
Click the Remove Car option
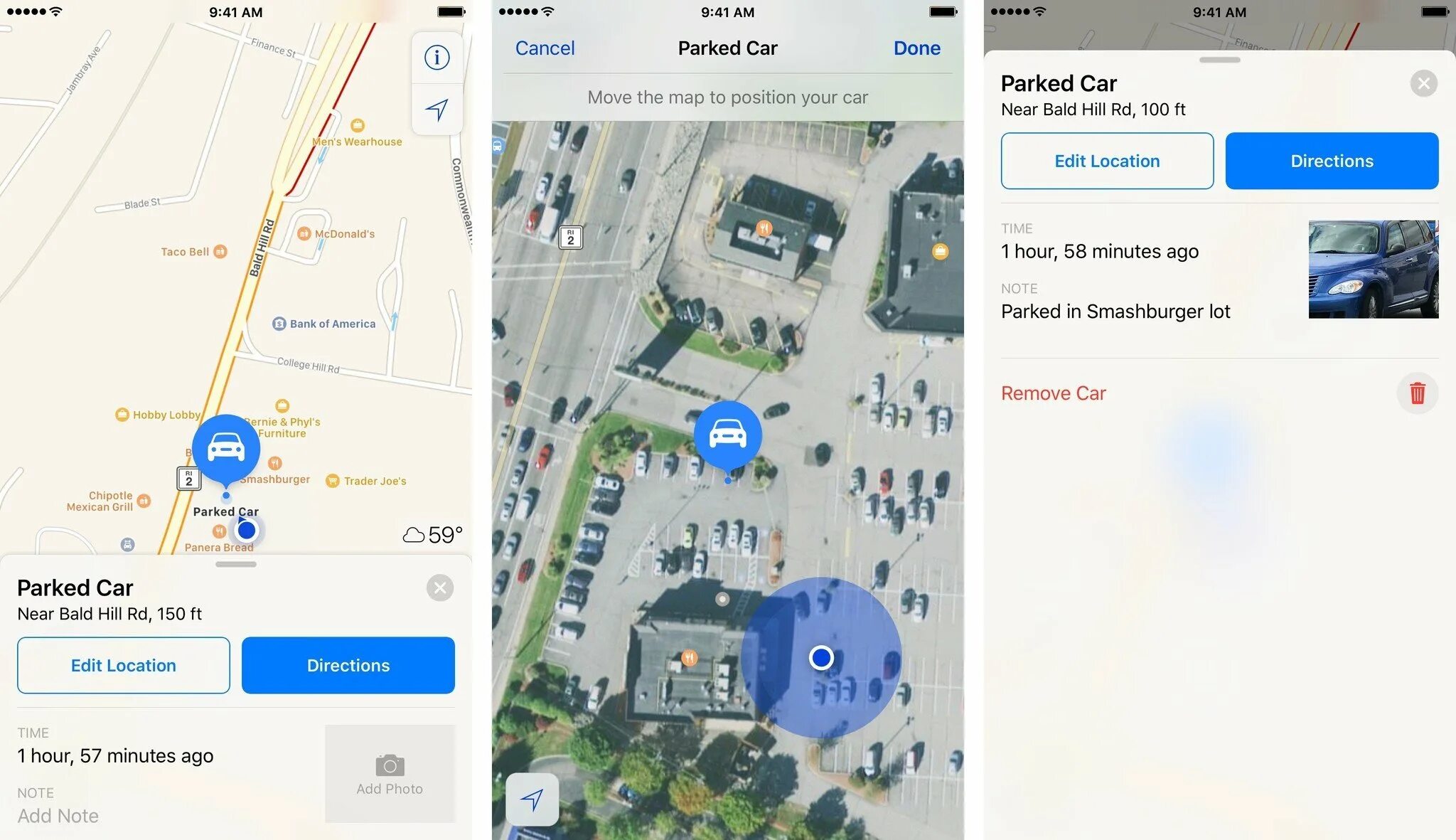coord(1053,393)
